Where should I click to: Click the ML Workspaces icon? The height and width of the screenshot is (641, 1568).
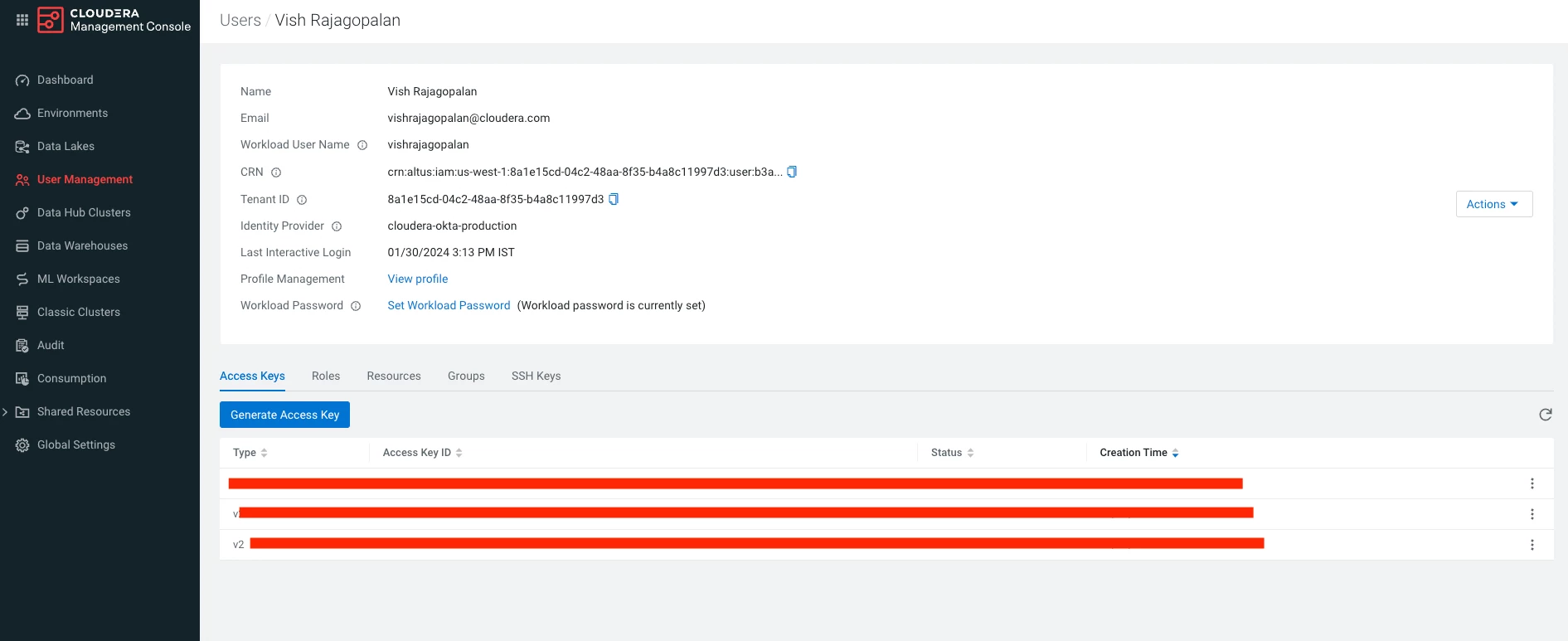[22, 279]
